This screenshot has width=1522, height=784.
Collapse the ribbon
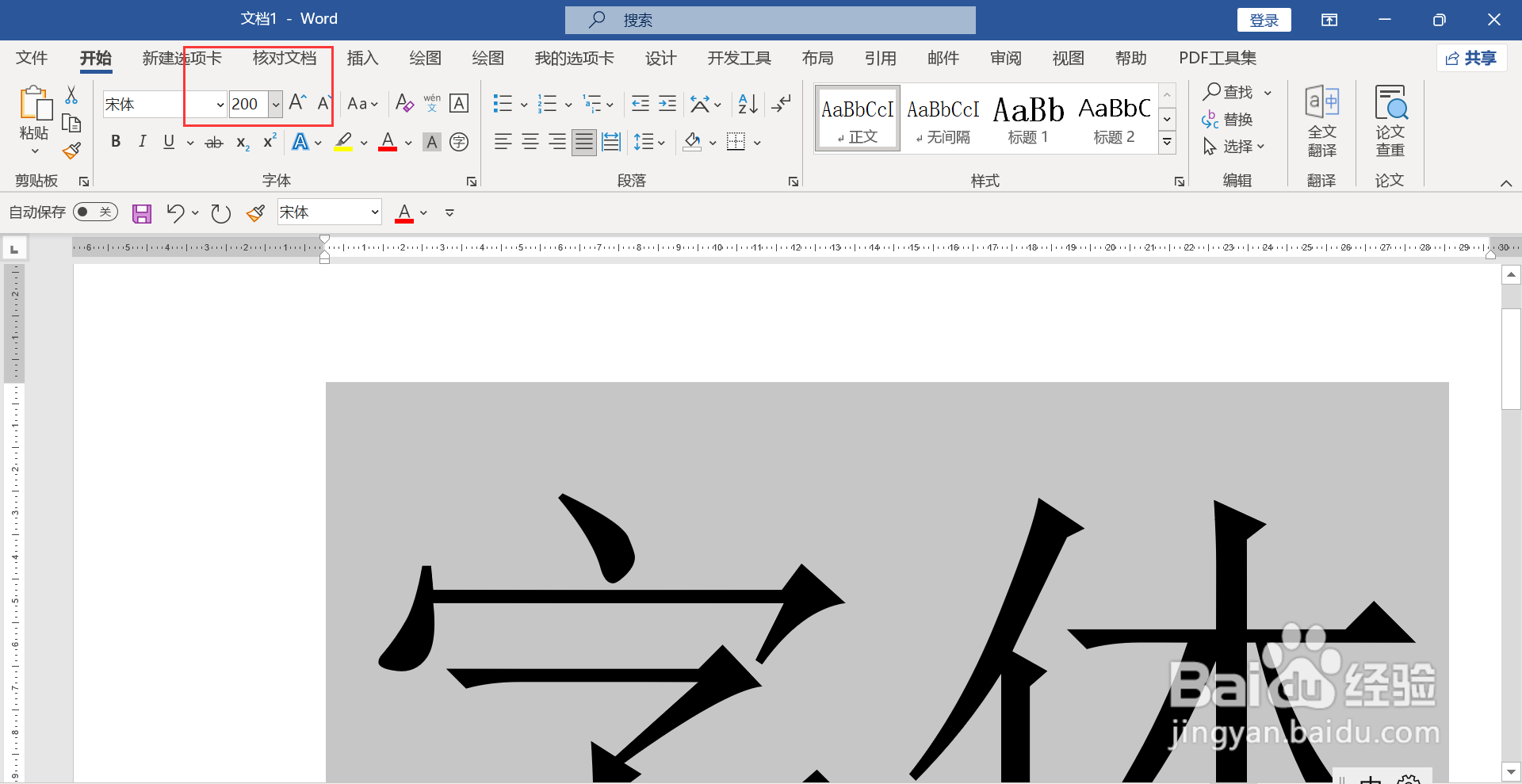click(x=1506, y=183)
